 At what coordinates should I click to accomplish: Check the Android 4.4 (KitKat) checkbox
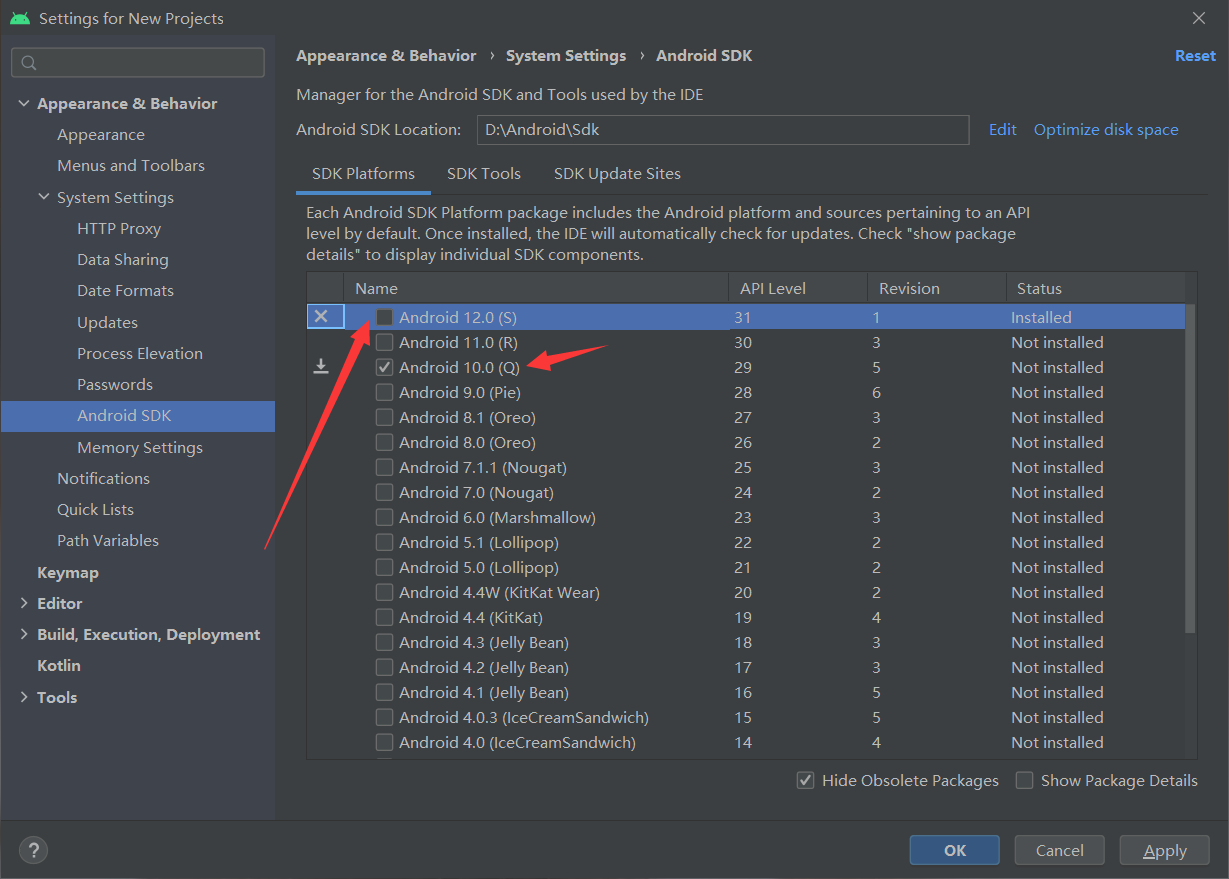(x=385, y=617)
